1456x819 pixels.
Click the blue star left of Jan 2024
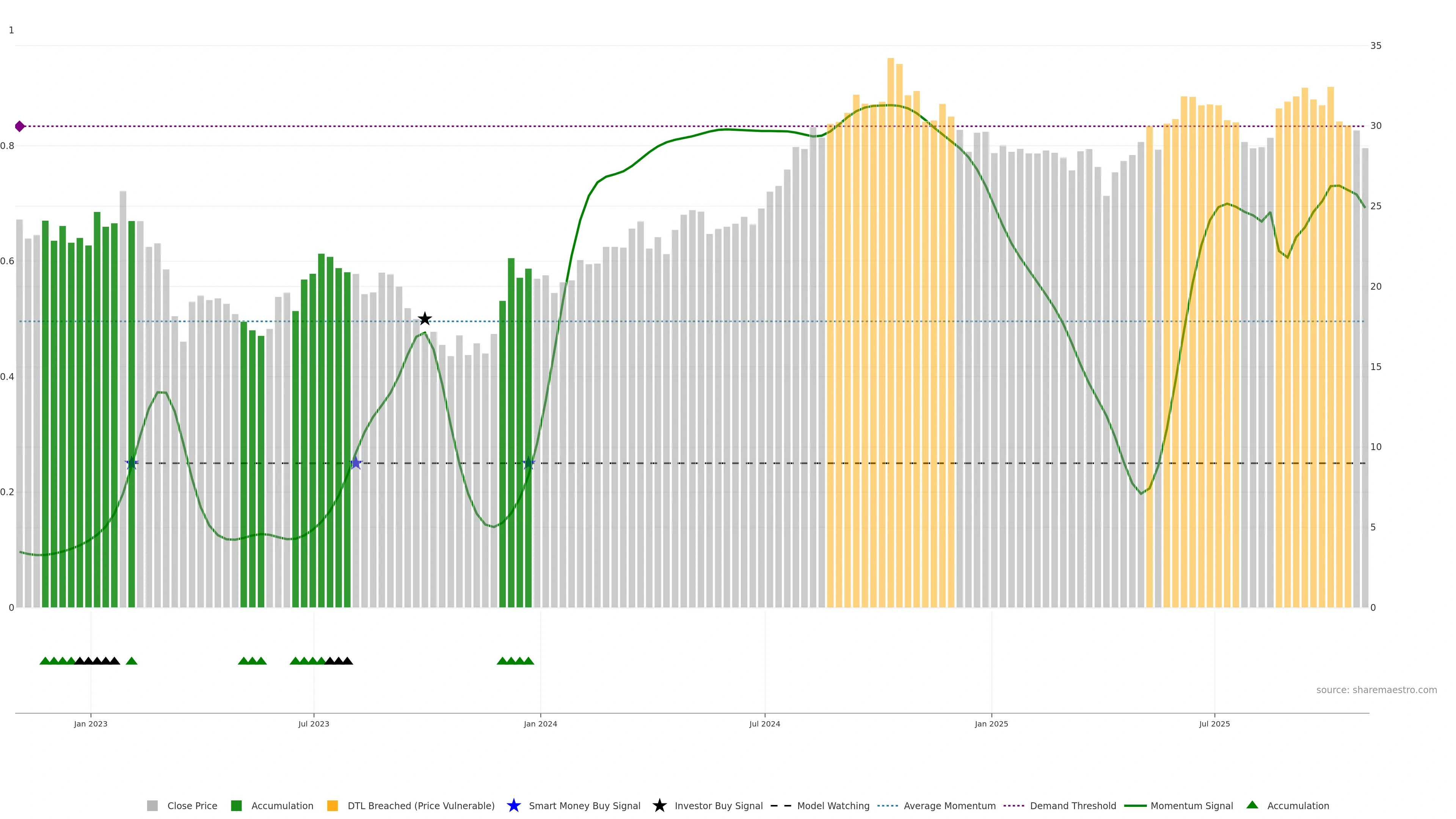click(529, 463)
